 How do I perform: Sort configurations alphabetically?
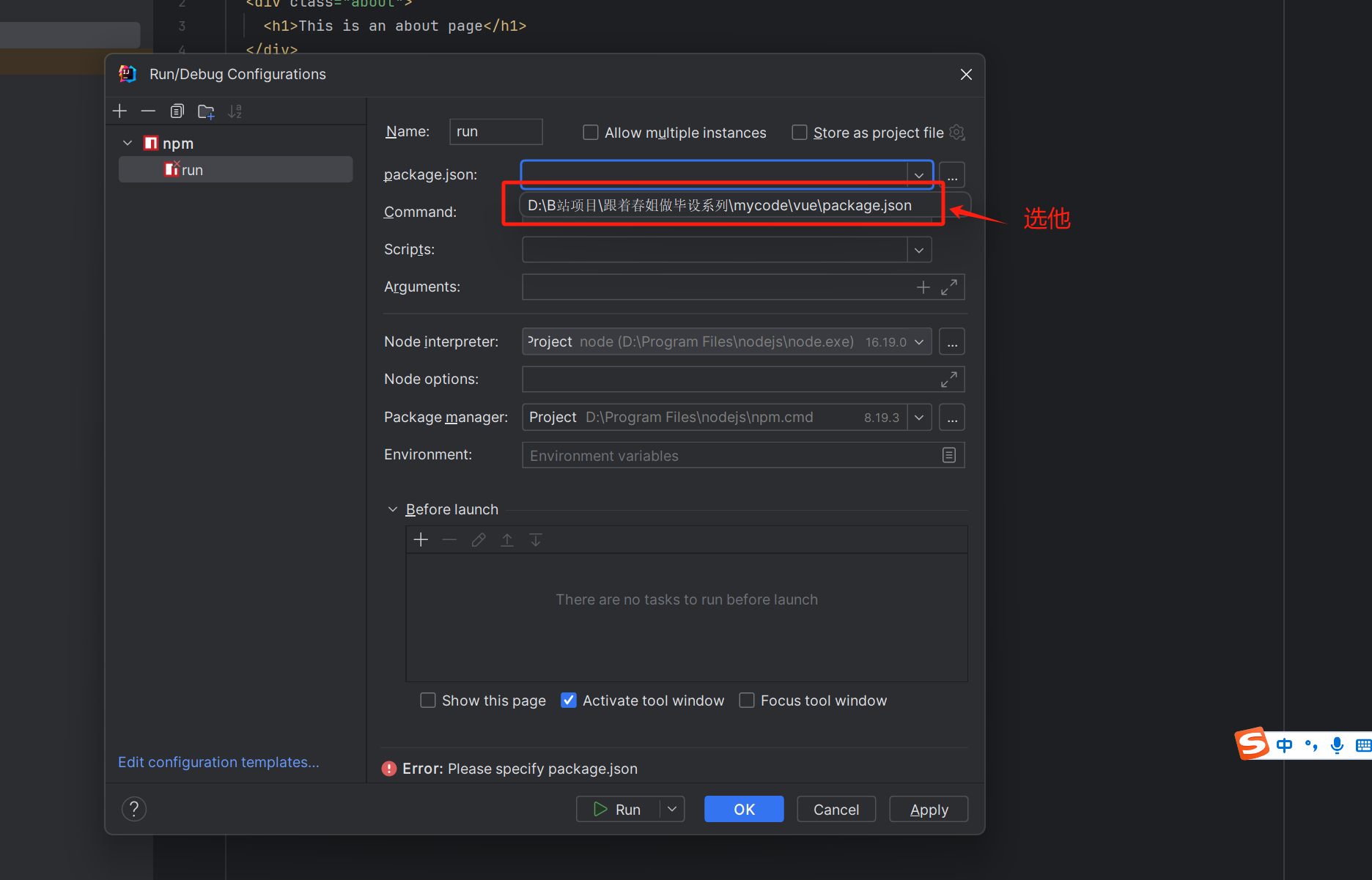tap(235, 111)
